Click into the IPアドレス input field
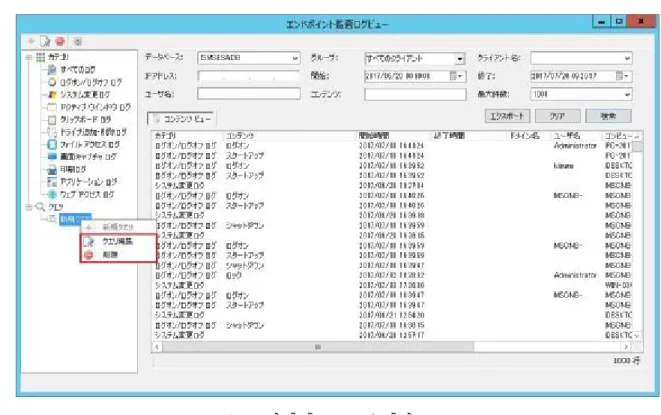Screen dimensions: 661x415 (x=249, y=76)
